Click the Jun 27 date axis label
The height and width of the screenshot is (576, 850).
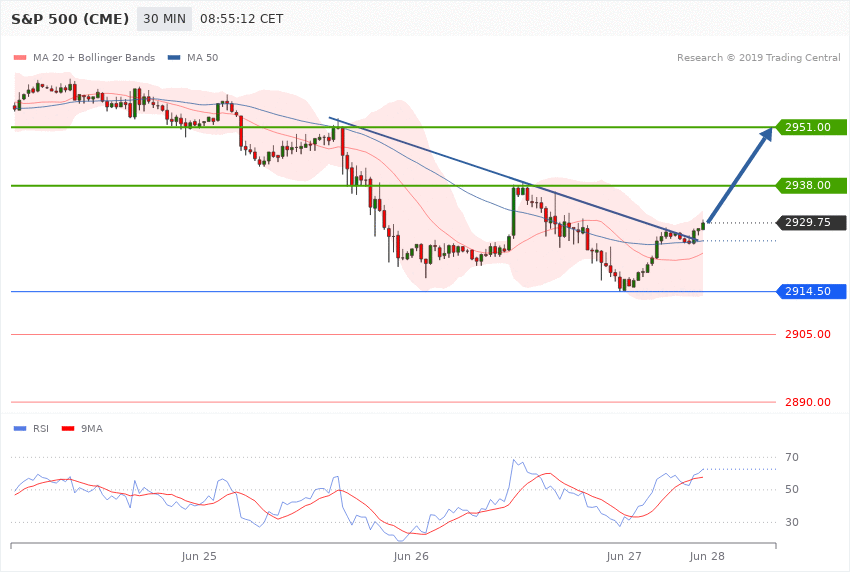[623, 556]
